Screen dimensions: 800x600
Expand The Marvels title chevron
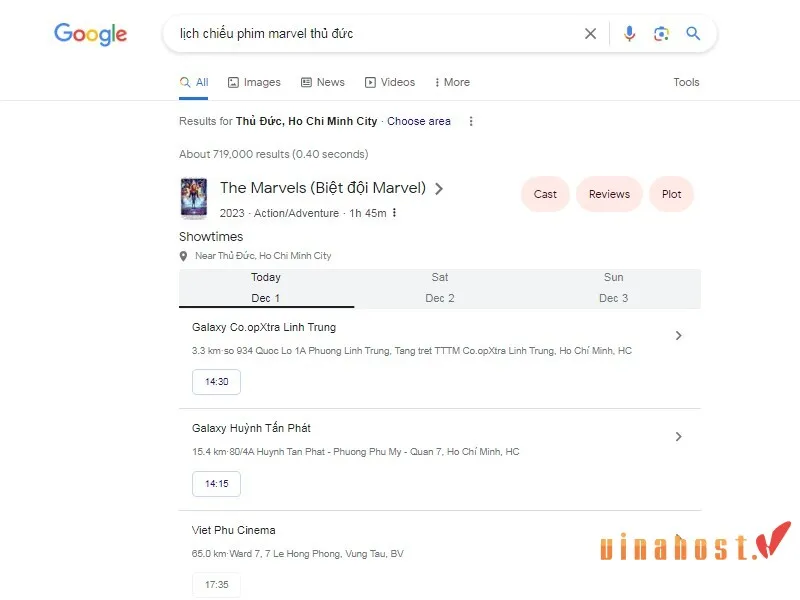click(439, 188)
